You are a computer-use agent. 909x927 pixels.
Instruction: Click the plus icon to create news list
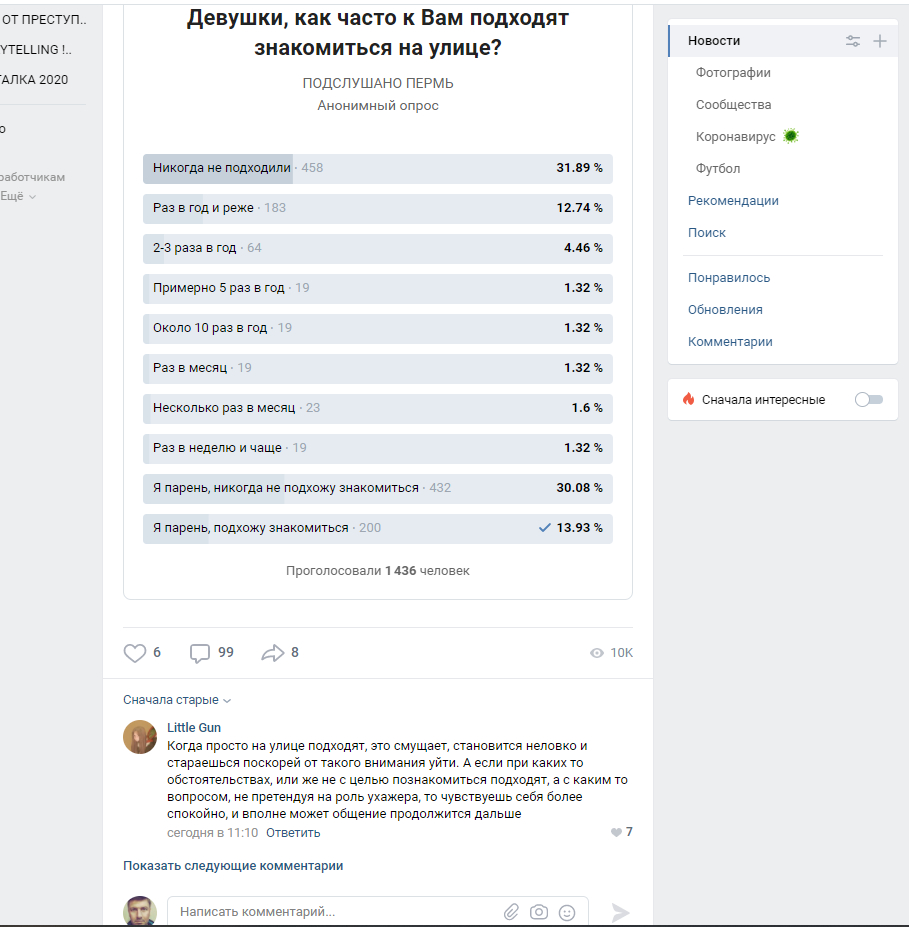880,41
